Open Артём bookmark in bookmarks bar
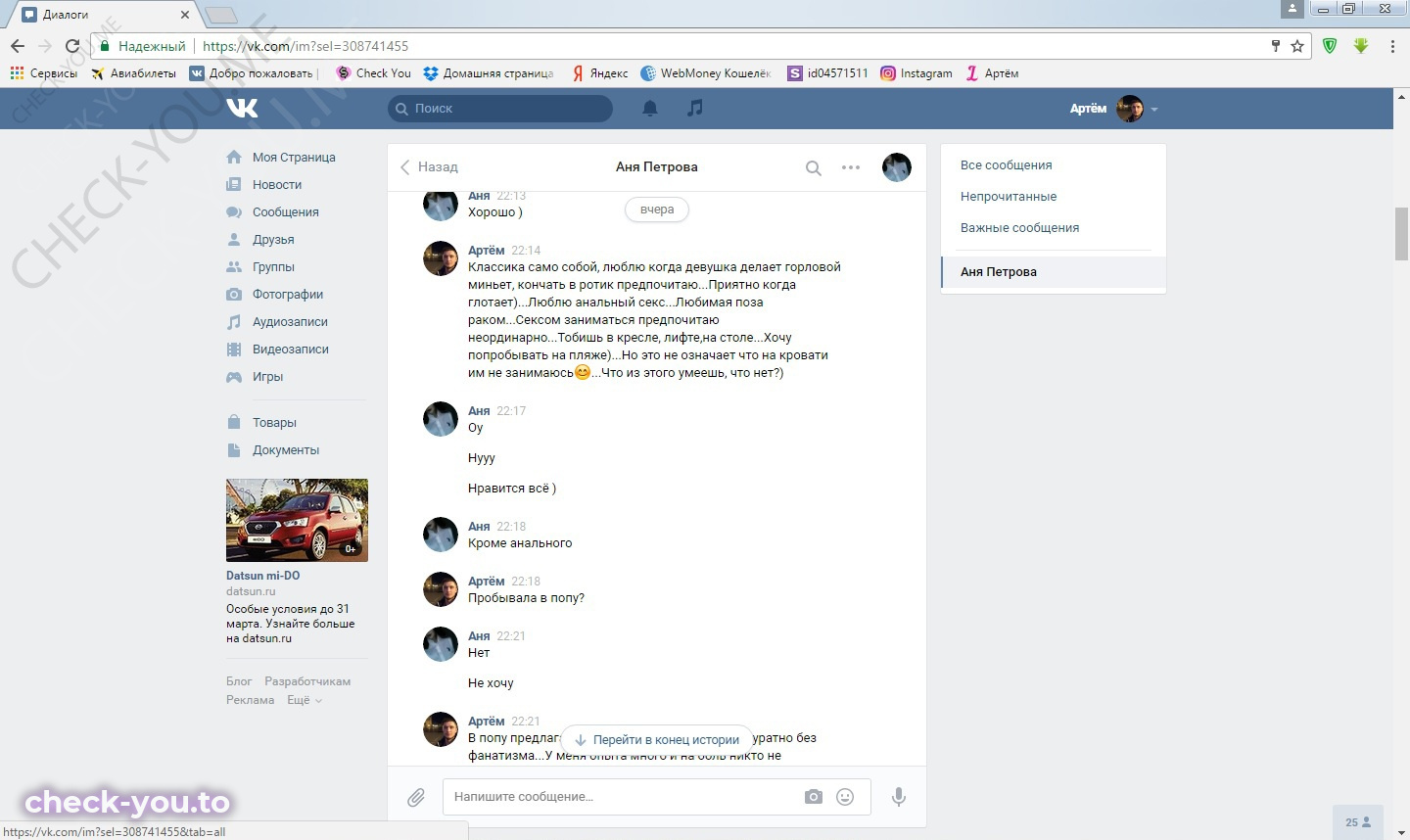 pos(992,72)
